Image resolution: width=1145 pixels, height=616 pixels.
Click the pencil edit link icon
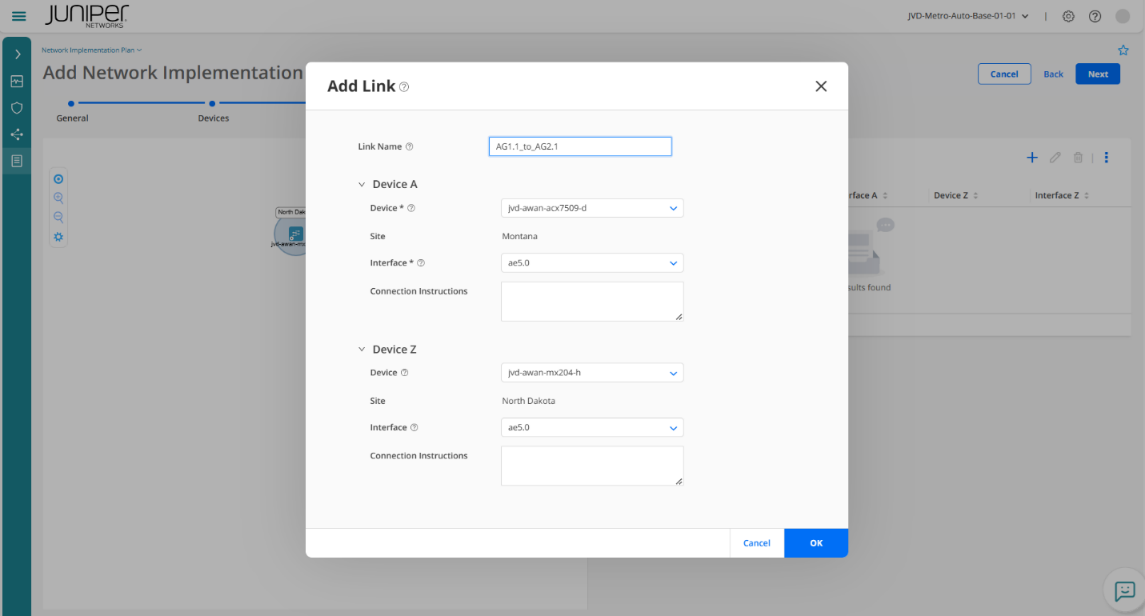1055,157
